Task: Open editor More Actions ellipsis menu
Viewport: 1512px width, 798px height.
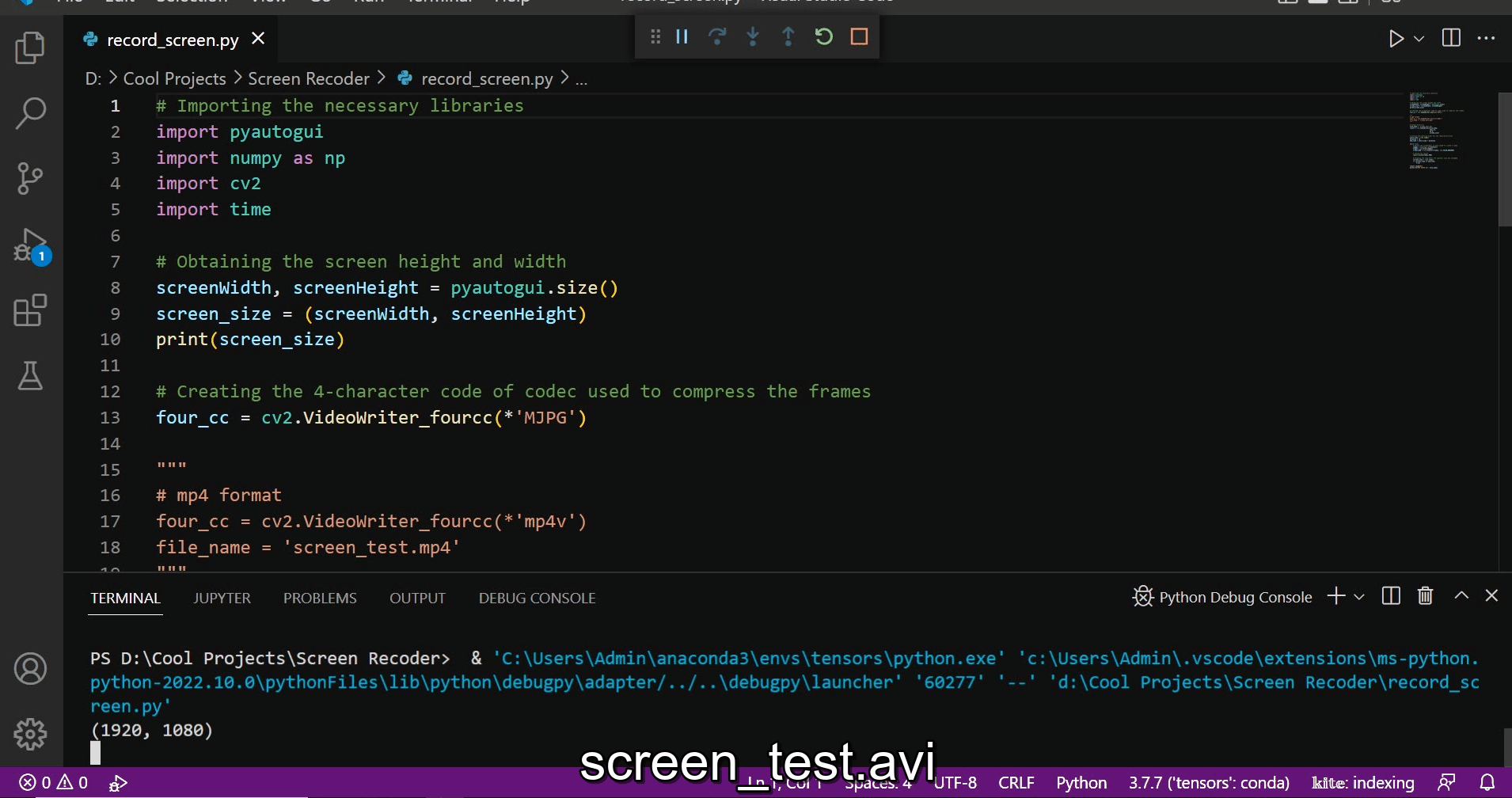Action: click(x=1487, y=38)
